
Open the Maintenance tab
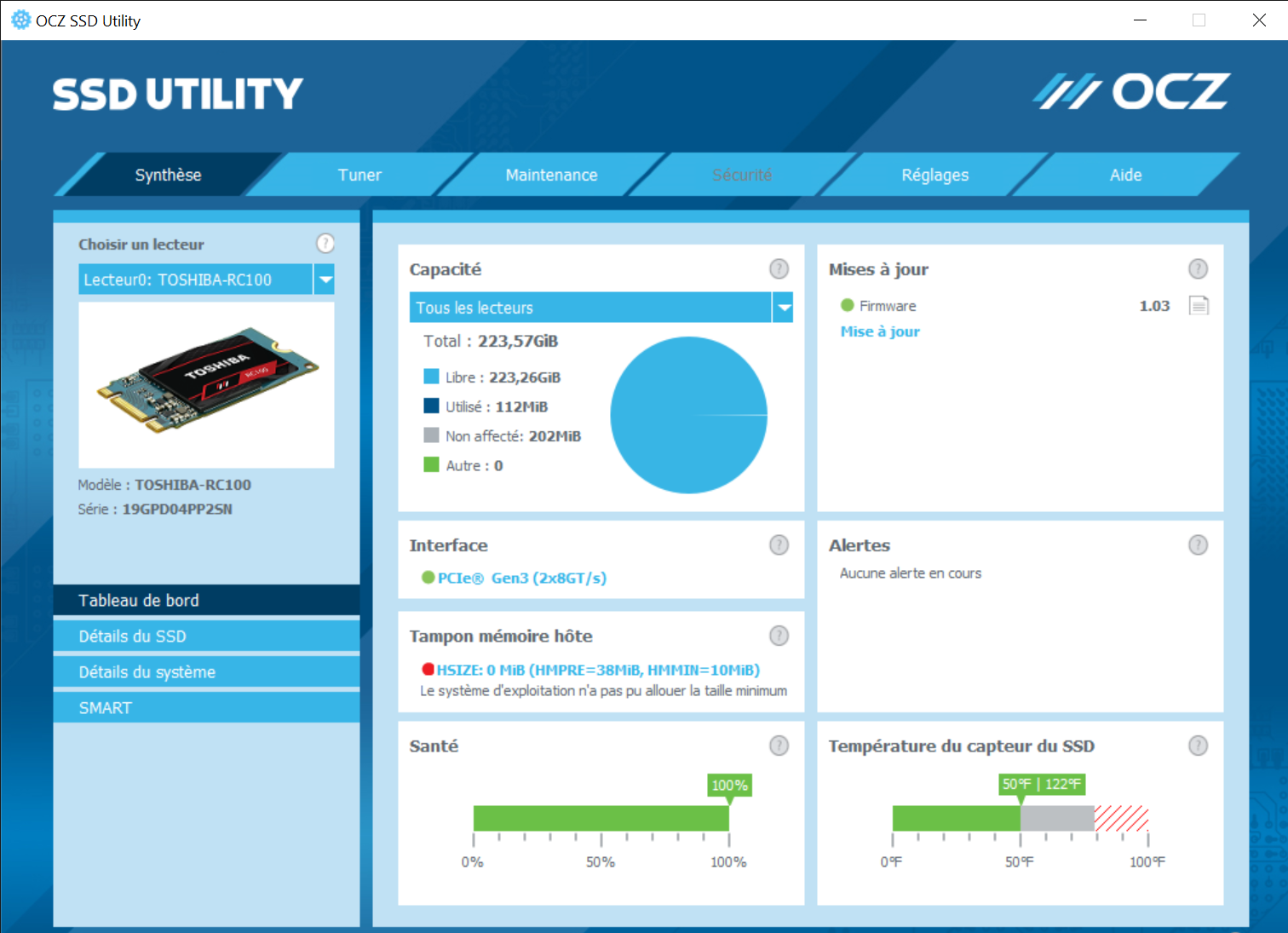click(551, 175)
